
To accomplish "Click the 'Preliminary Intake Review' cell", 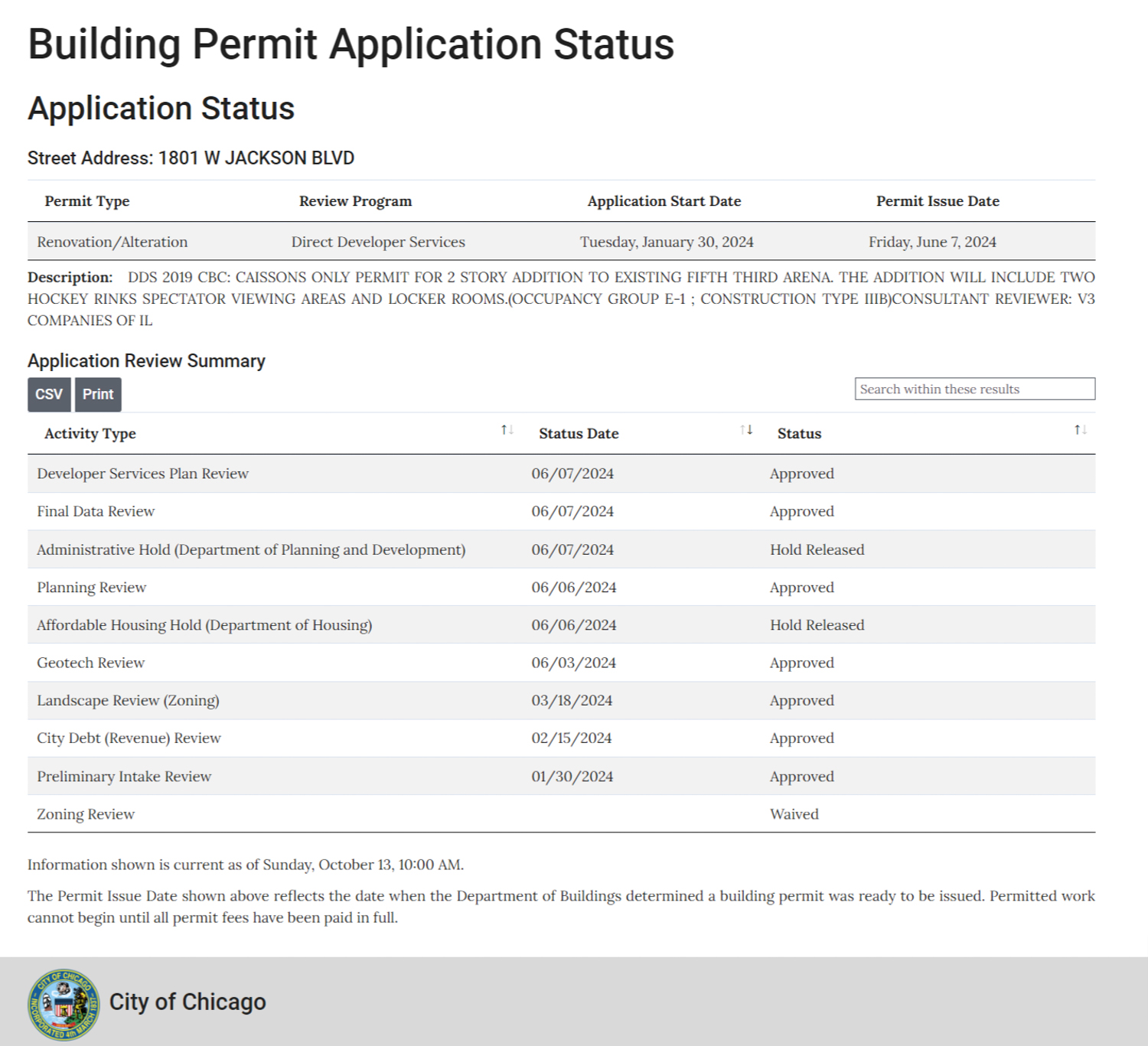I will tap(124, 777).
